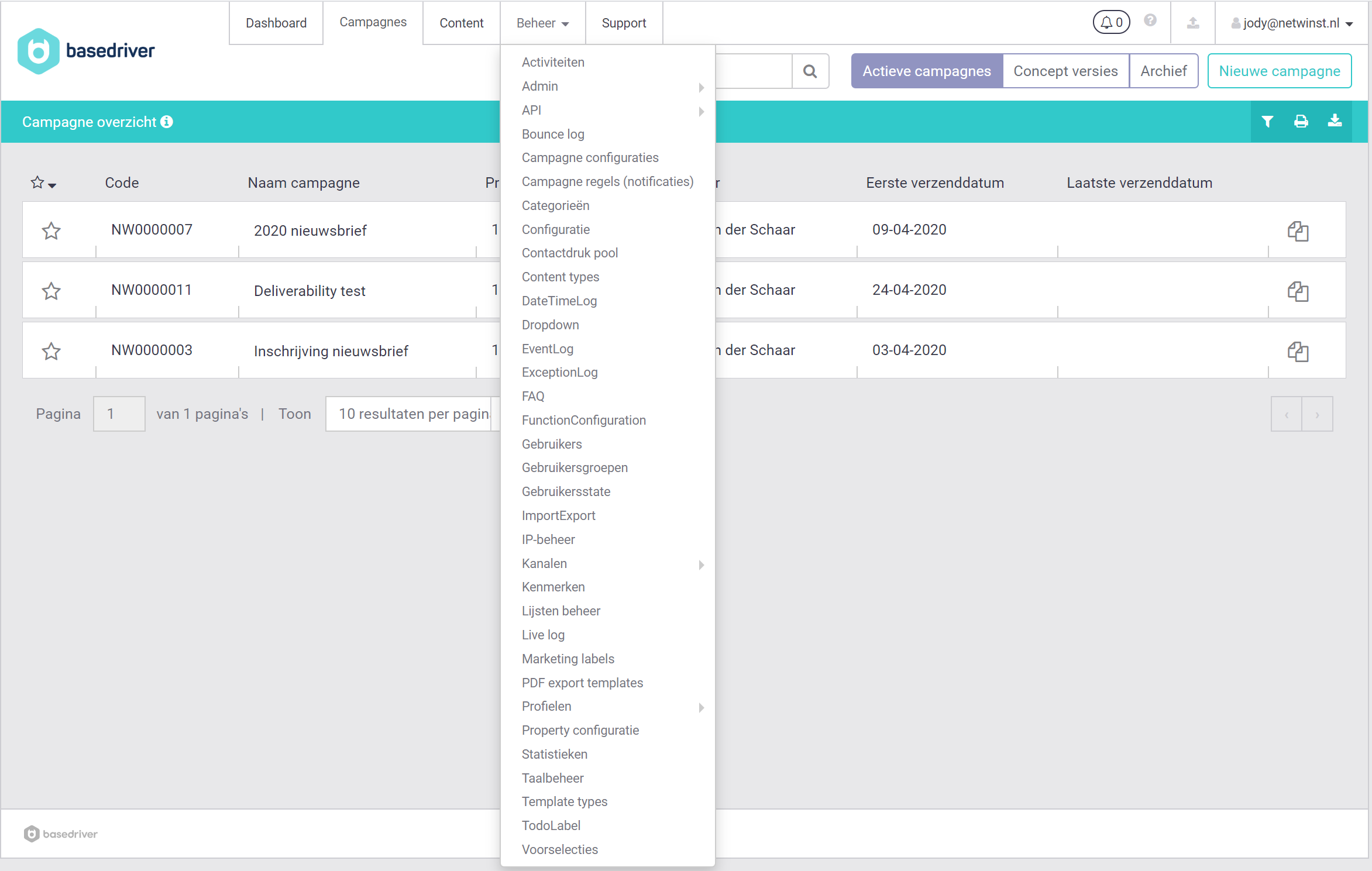Open the Beheer dropdown menu

tap(542, 23)
